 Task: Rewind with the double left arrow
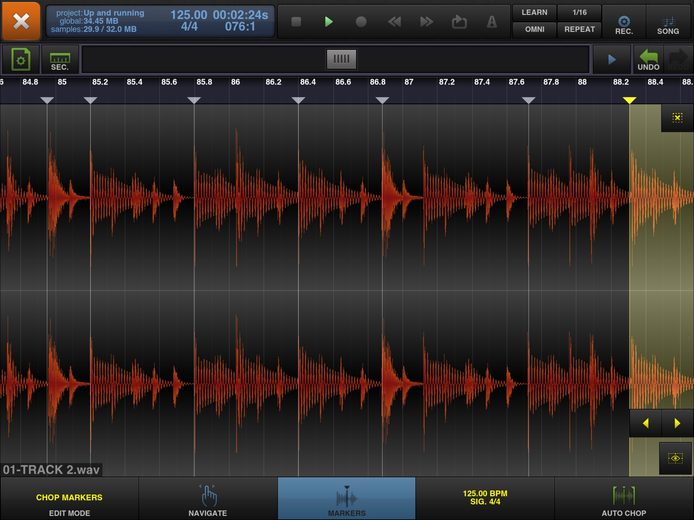point(394,22)
